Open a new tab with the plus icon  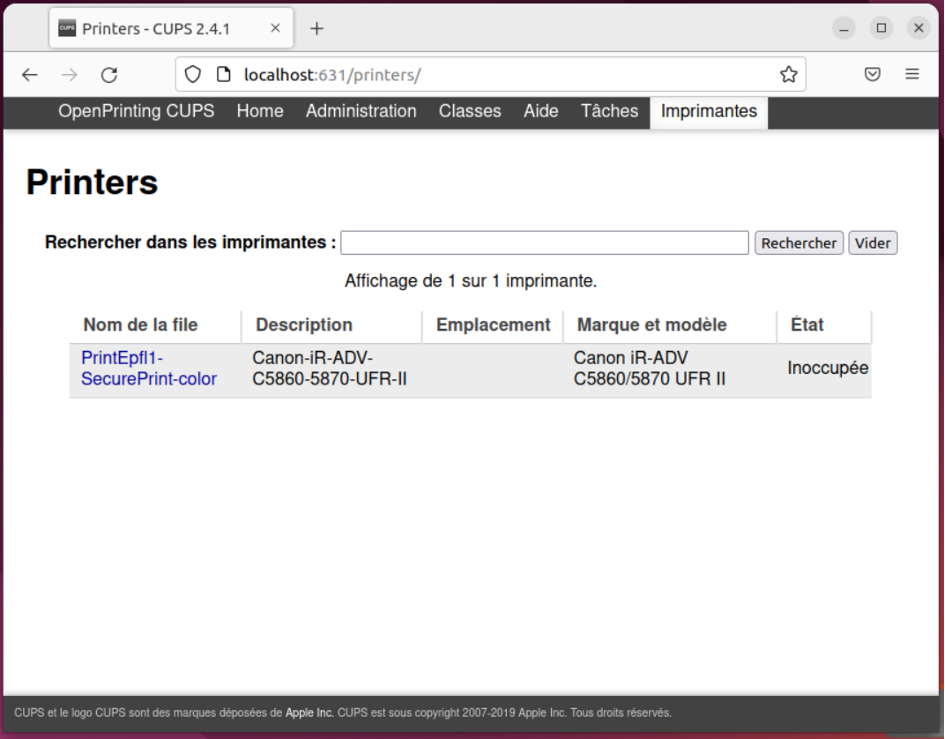(317, 28)
